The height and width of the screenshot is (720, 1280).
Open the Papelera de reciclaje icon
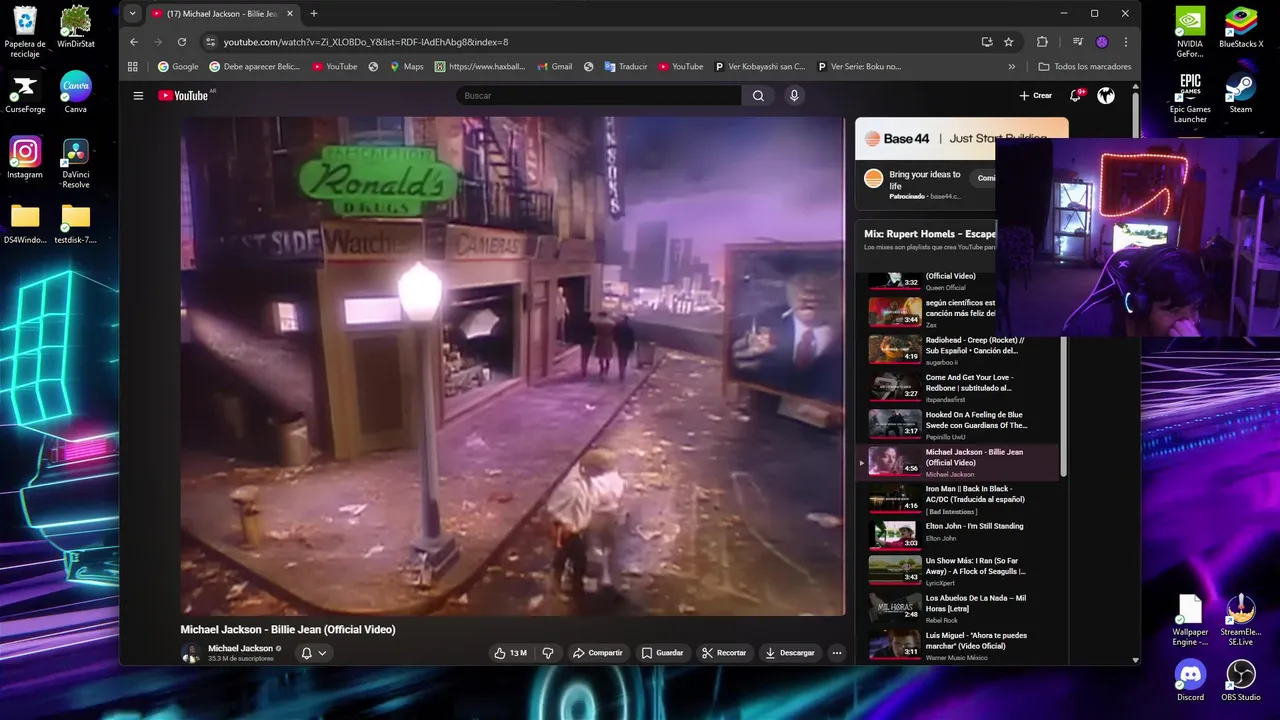(25, 33)
